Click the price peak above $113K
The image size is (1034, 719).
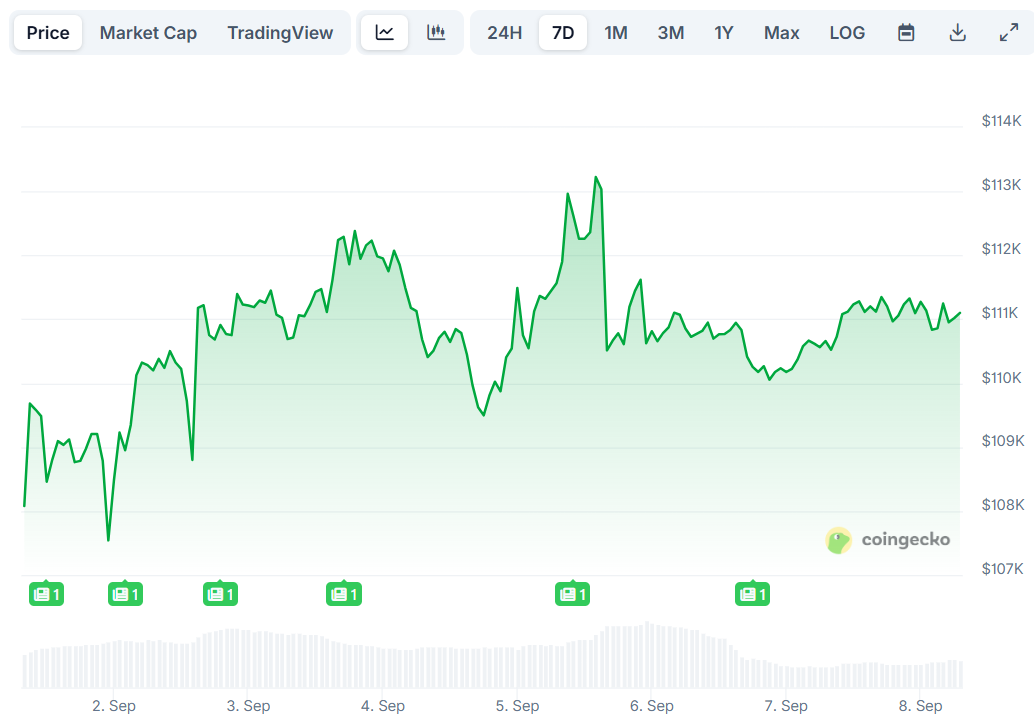click(596, 177)
